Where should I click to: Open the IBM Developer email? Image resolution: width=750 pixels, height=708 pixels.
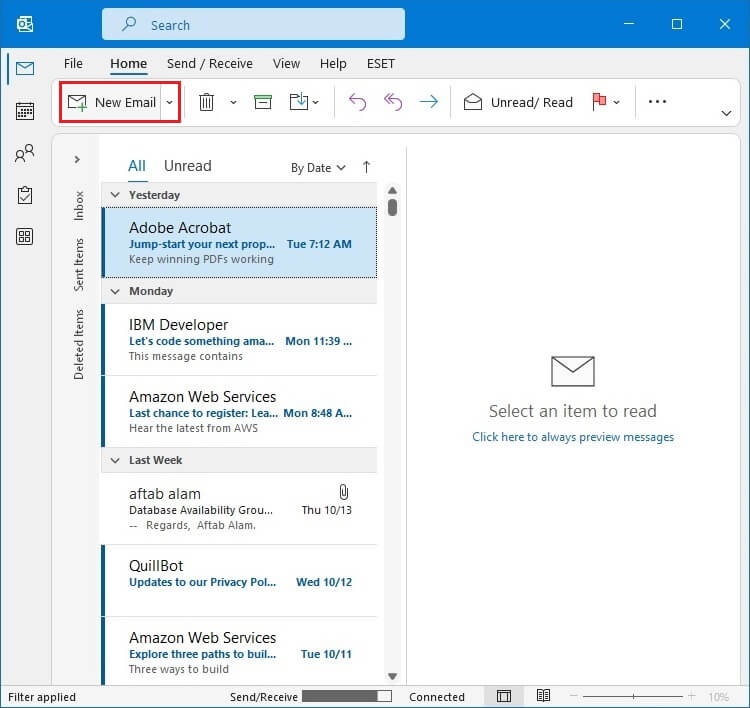tap(239, 340)
